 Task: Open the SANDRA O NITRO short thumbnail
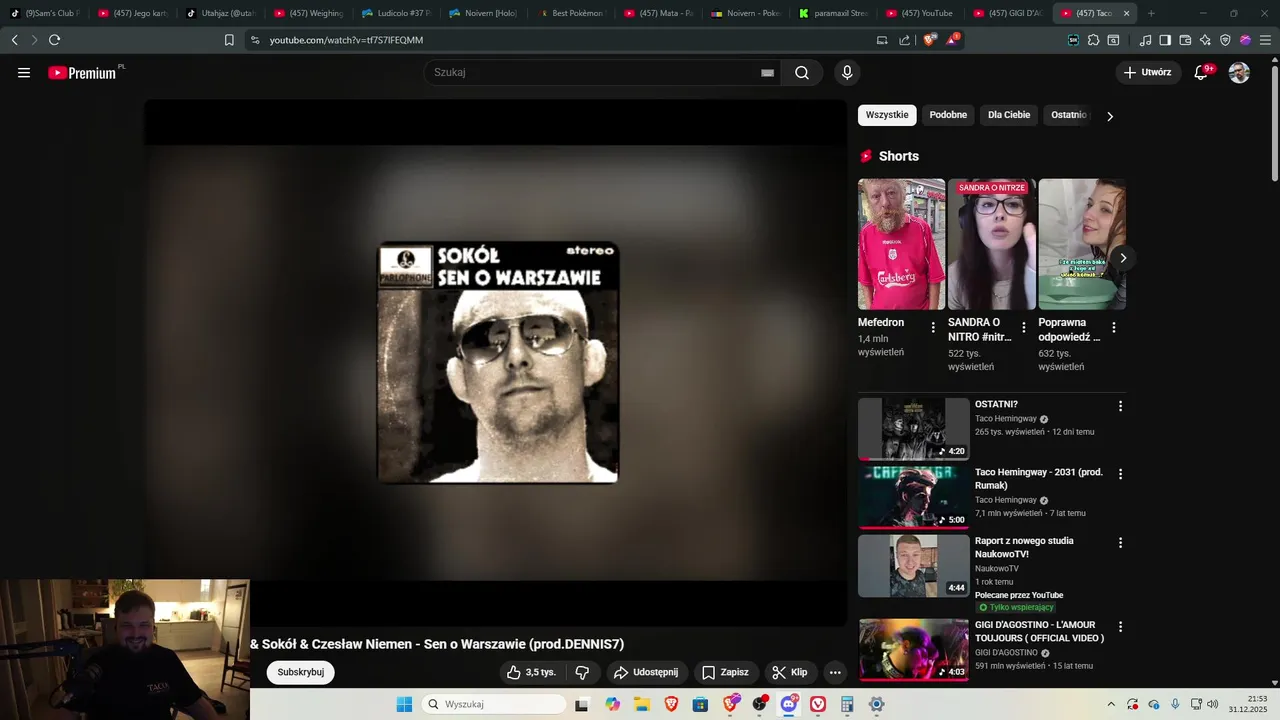coord(992,244)
